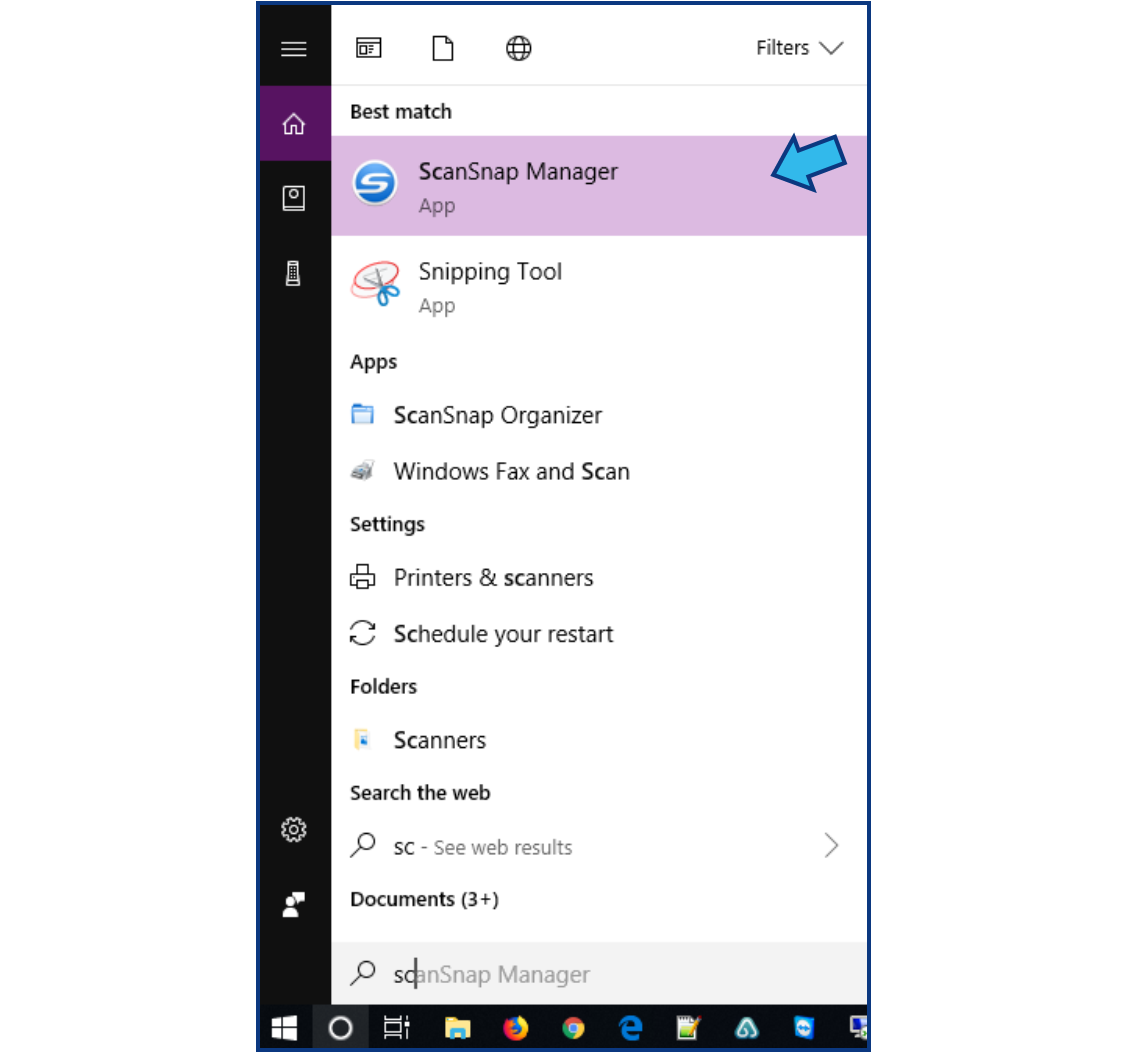Launch ScanSnap Organizer from Apps section
The height and width of the screenshot is (1053, 1123).
pyautogui.click(x=498, y=414)
